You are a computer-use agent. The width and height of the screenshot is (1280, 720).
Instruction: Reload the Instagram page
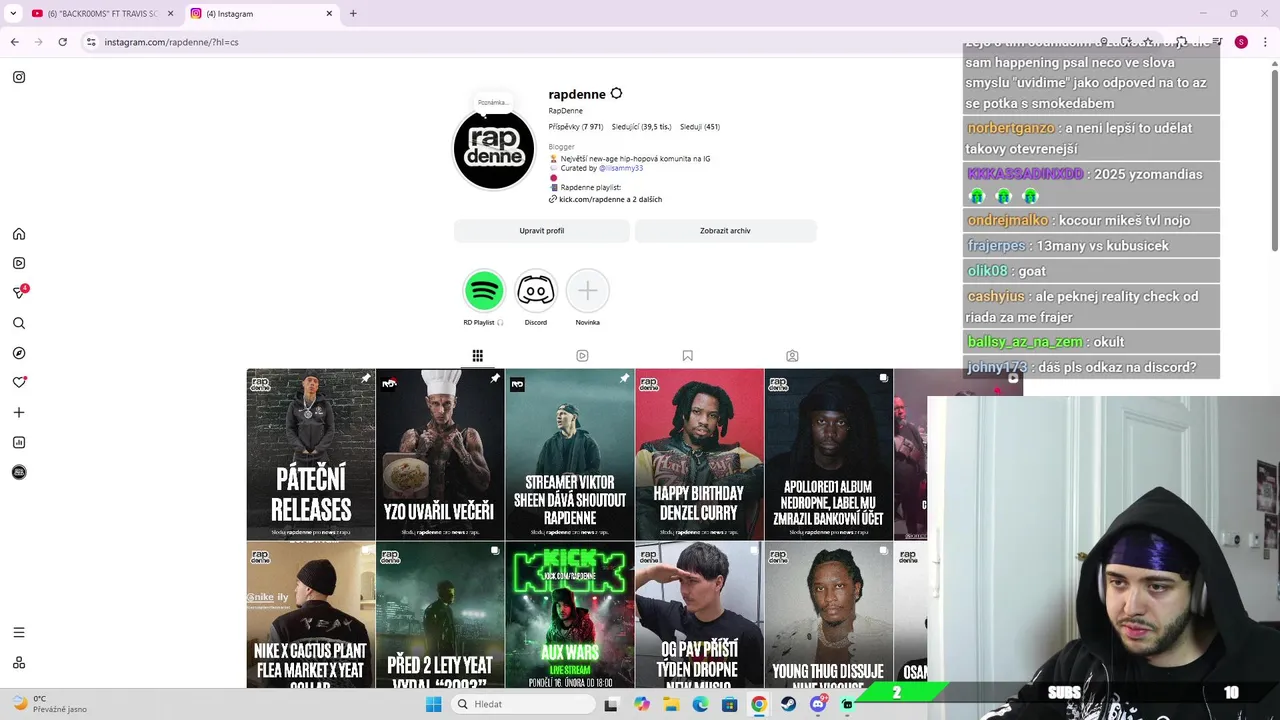[x=62, y=42]
